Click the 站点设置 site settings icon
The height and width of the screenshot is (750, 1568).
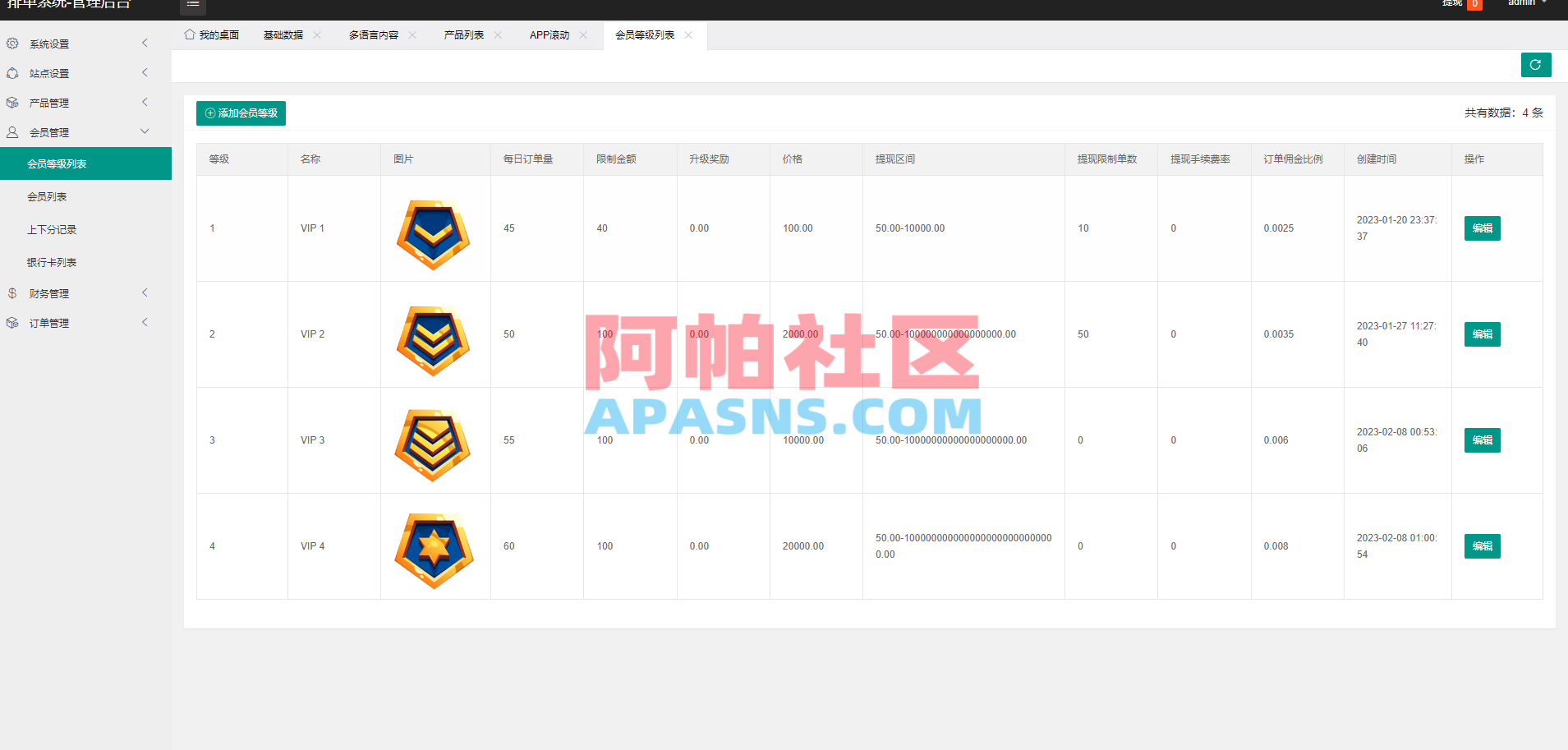coord(12,73)
